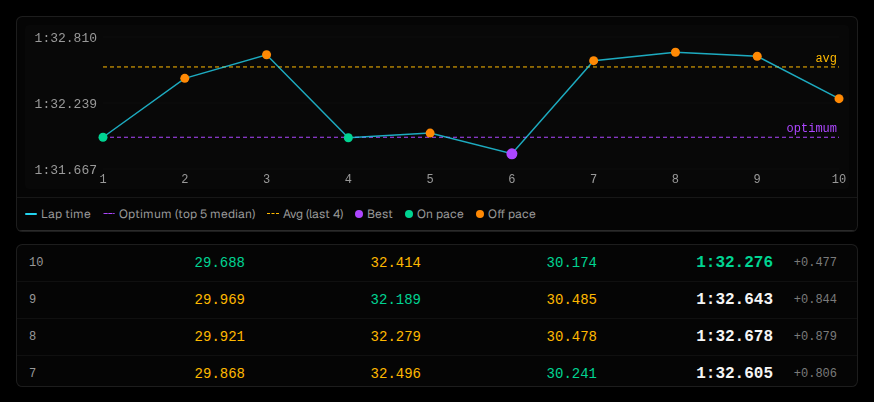Click sector time 32.496
Image resolution: width=874 pixels, height=402 pixels.
[396, 374]
